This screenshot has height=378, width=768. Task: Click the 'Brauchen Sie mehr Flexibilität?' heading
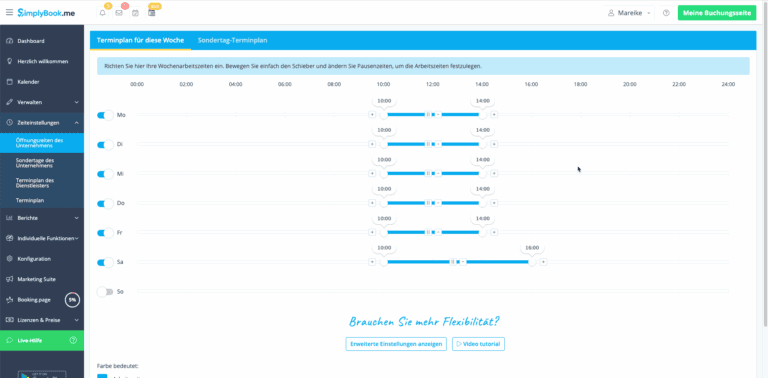pos(424,322)
